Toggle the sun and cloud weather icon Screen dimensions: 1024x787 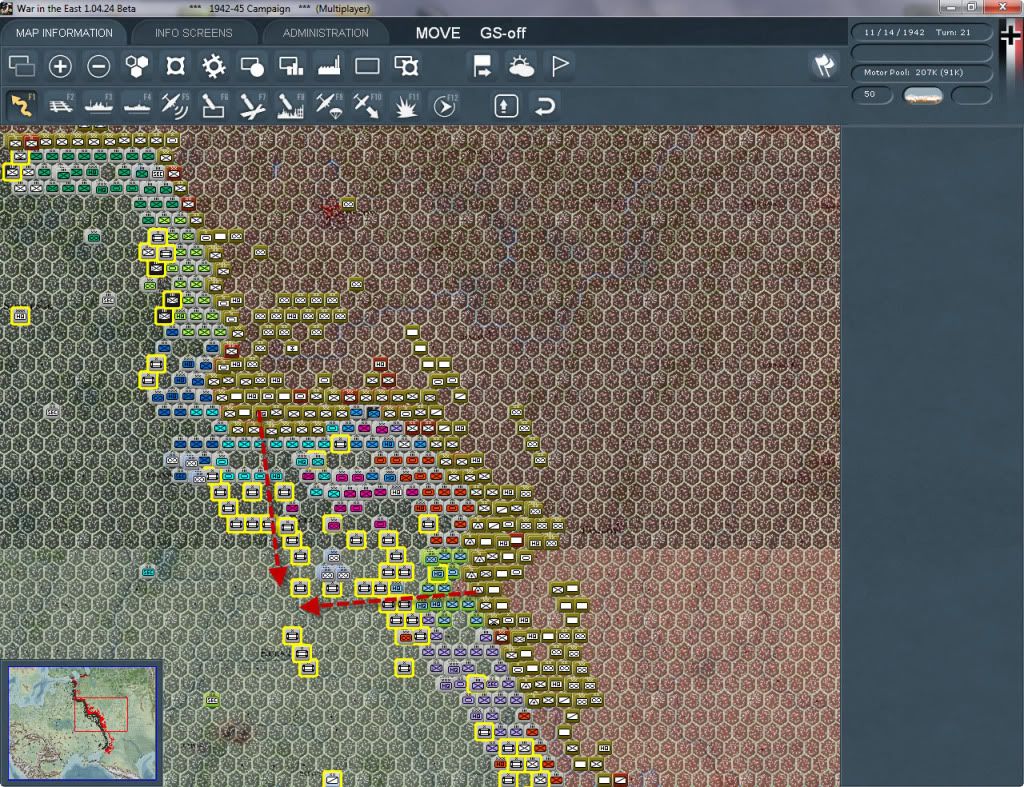coord(521,66)
